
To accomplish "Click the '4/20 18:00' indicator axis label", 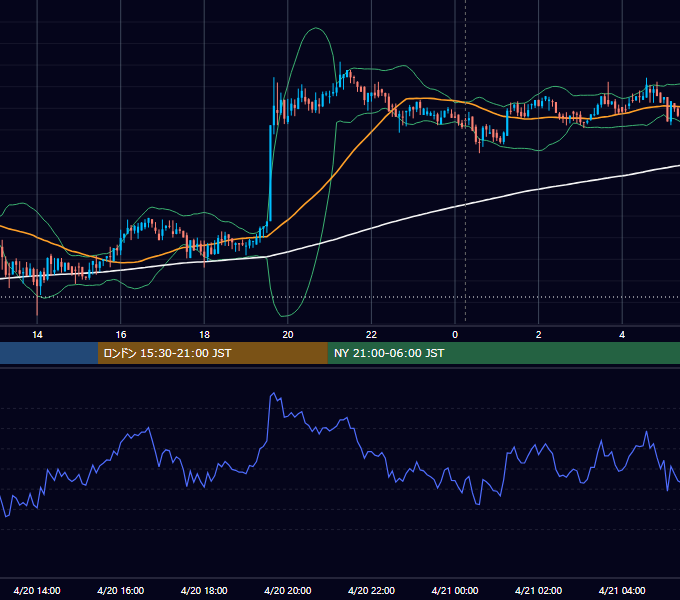I will (204, 590).
